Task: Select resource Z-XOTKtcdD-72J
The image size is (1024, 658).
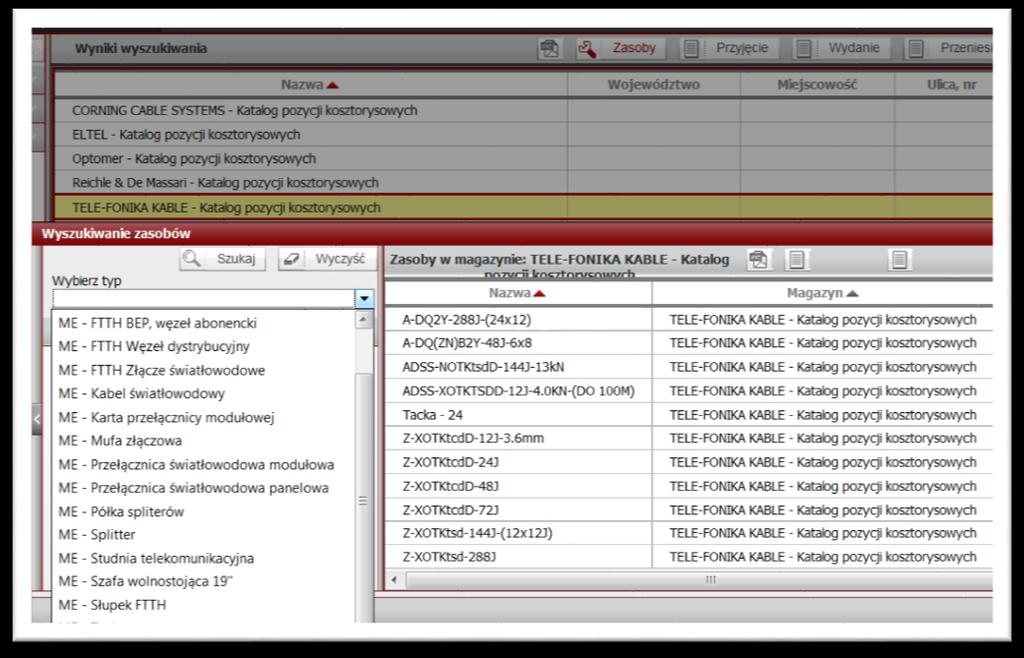Action: click(518, 510)
